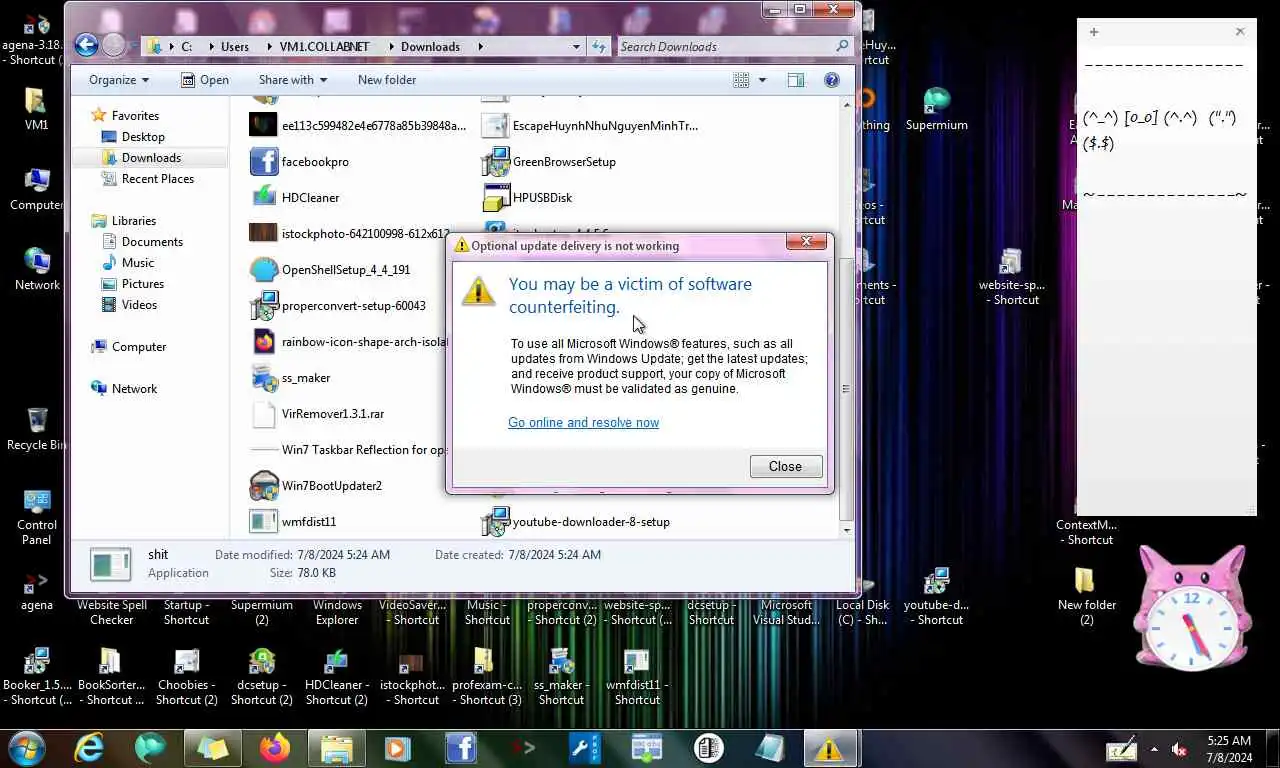The image size is (1280, 768).
Task: Select the New folder (2) desktop icon
Action: [x=1087, y=595]
